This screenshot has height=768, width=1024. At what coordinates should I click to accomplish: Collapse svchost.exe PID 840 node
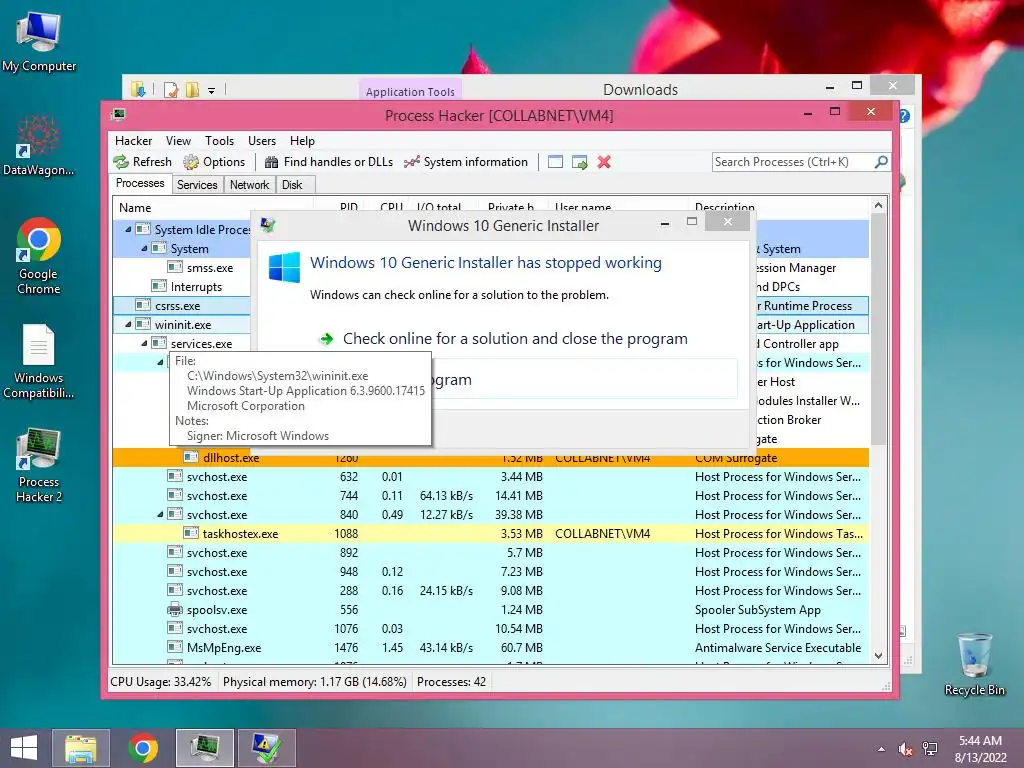(x=160, y=515)
